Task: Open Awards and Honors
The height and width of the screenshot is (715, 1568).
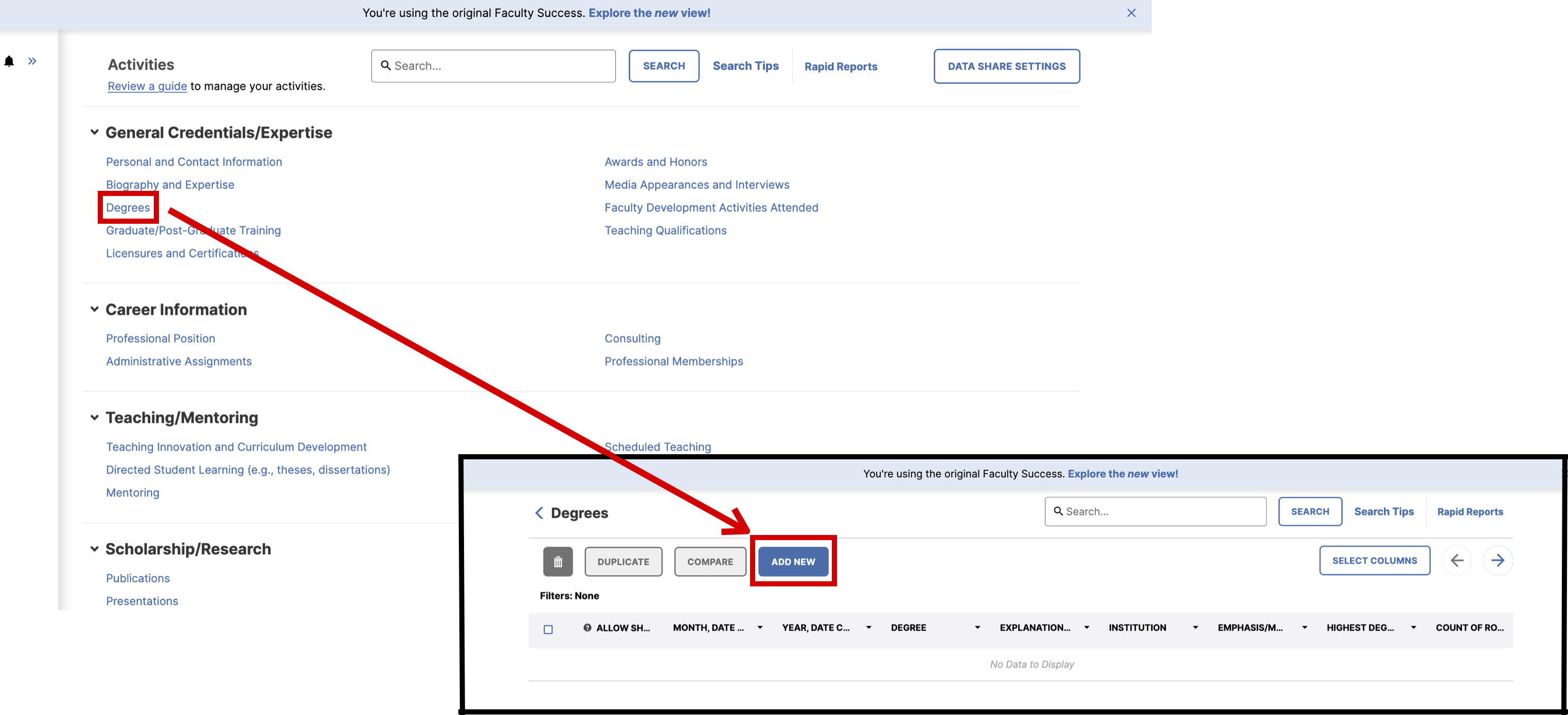Action: click(x=655, y=162)
